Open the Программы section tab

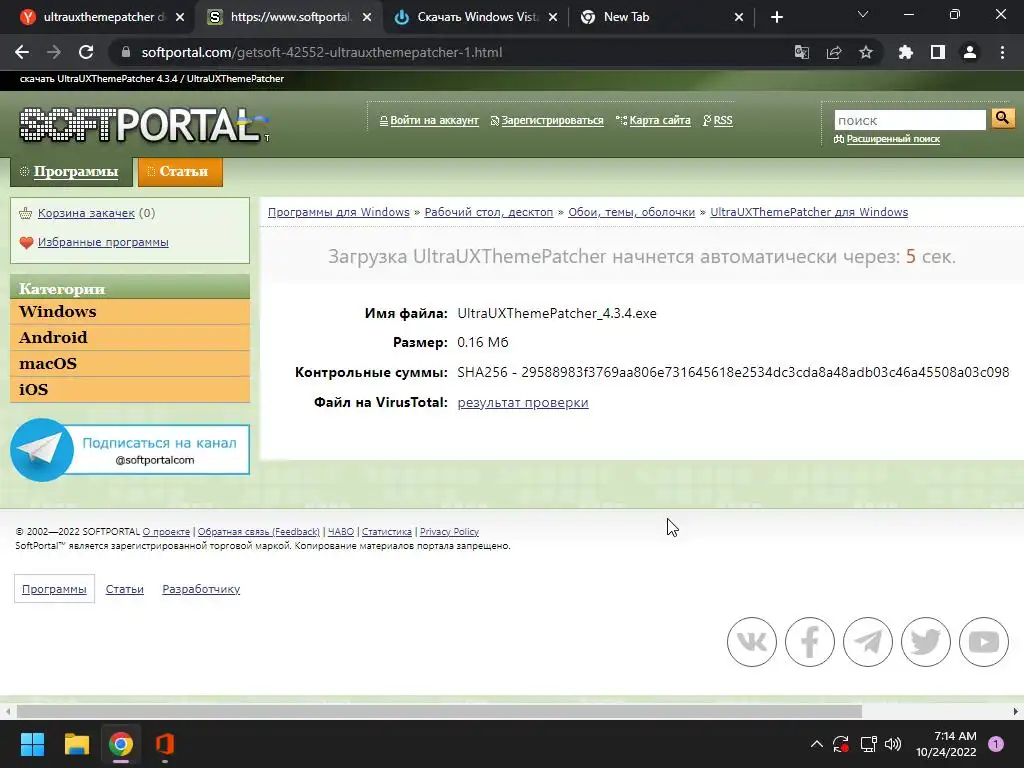71,172
